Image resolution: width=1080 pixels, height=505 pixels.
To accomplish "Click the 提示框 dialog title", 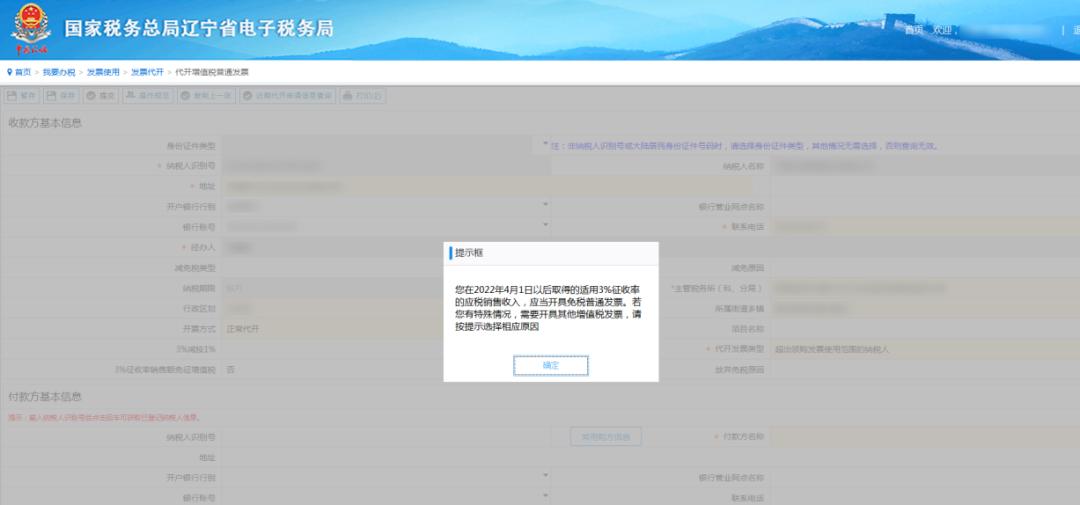I will (469, 253).
